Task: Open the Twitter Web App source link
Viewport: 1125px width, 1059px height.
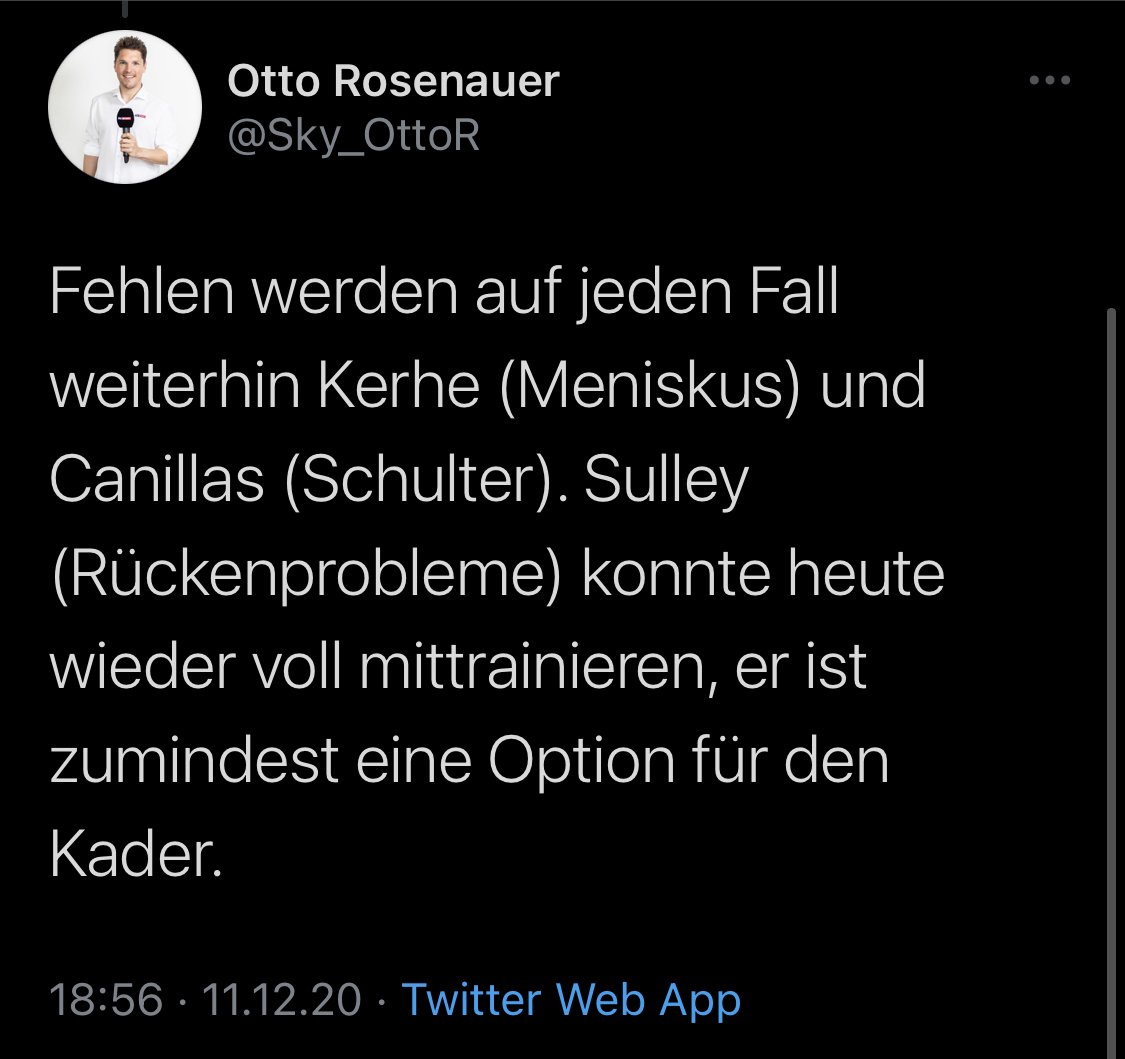Action: point(571,999)
